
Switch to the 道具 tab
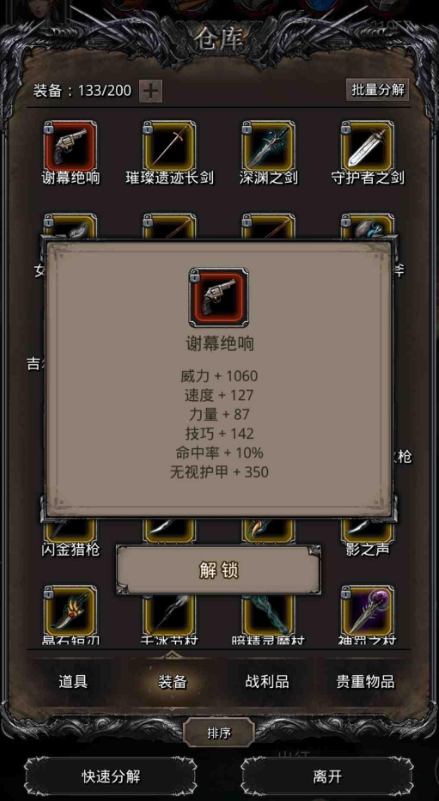point(73,681)
